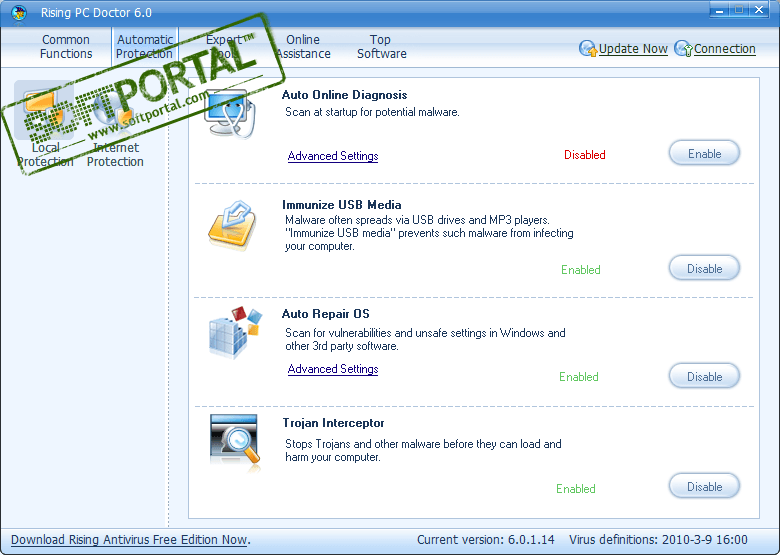Click the Auto Online Diagnosis heading
Viewport: 780px width, 555px height.
point(344,94)
